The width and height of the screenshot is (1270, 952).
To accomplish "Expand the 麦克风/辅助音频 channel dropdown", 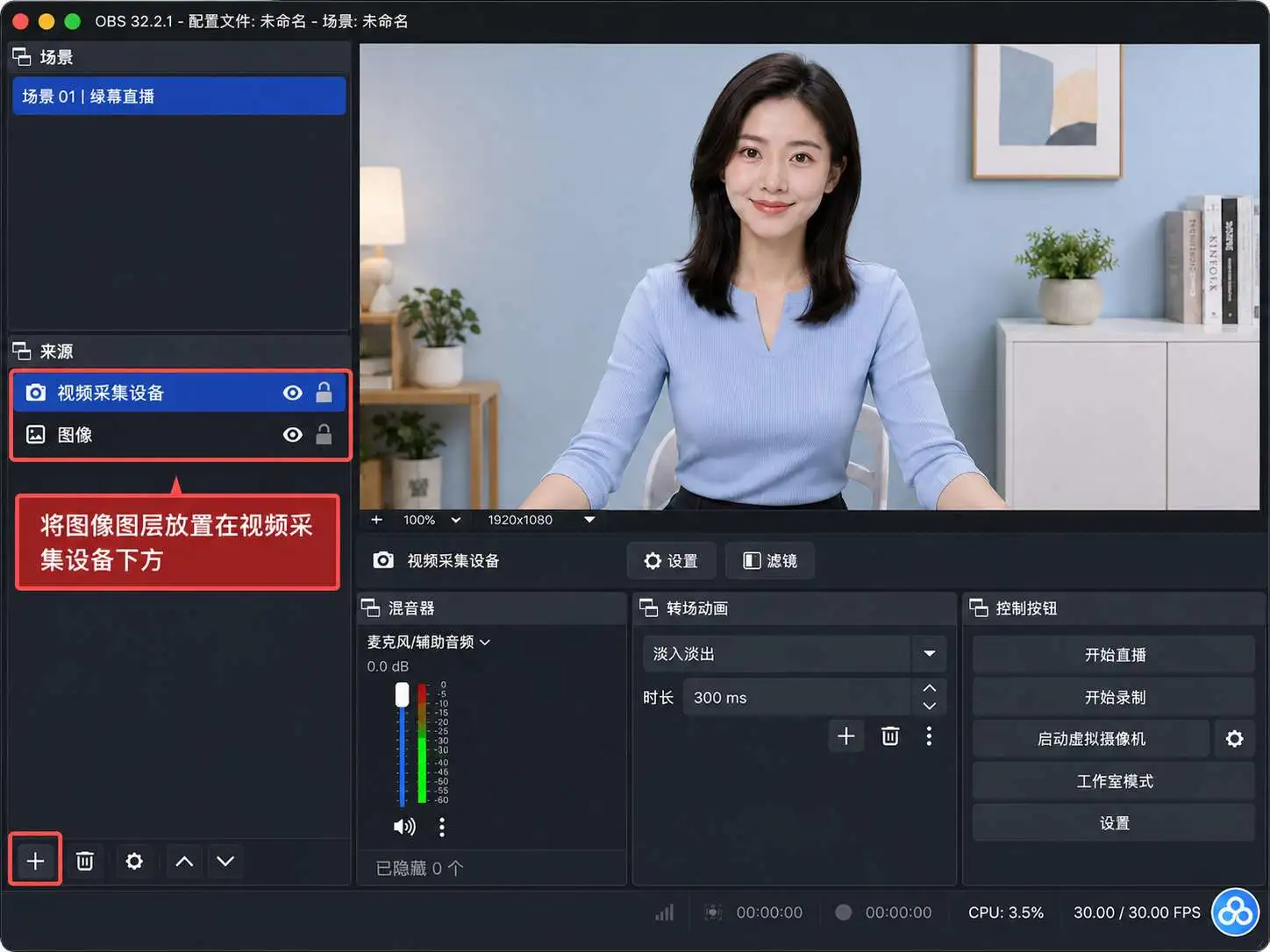I will click(x=485, y=643).
